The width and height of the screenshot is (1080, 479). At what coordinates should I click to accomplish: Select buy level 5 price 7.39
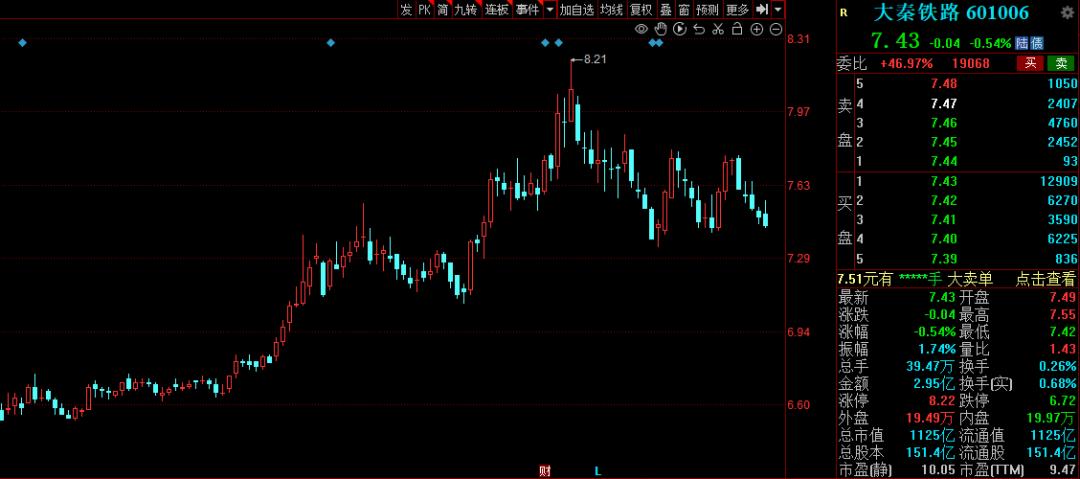click(944, 258)
